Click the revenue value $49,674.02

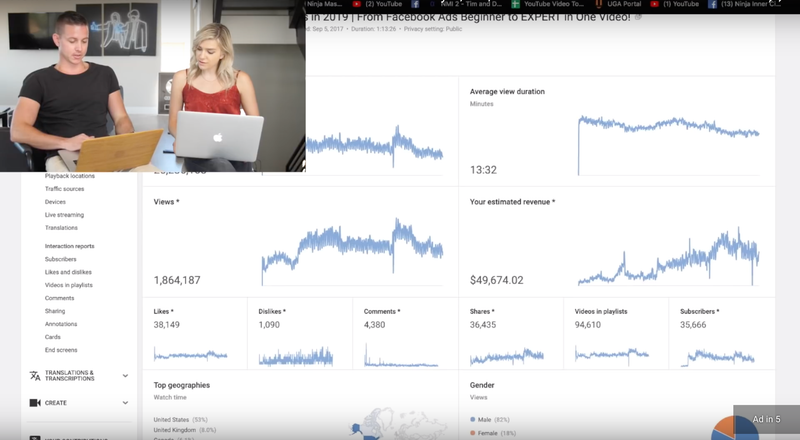[496, 280]
